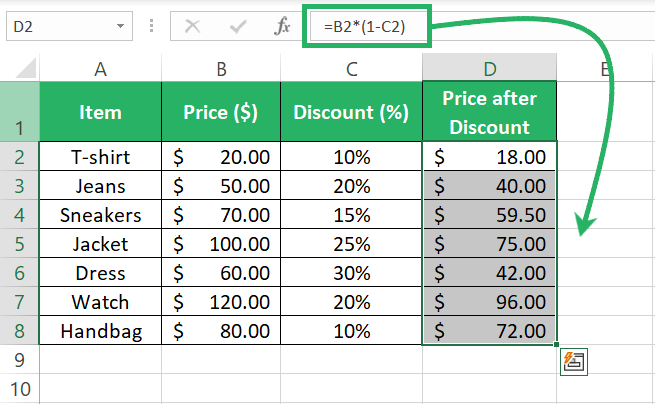Click the Item header cell
655x404 pixels.
(100, 112)
